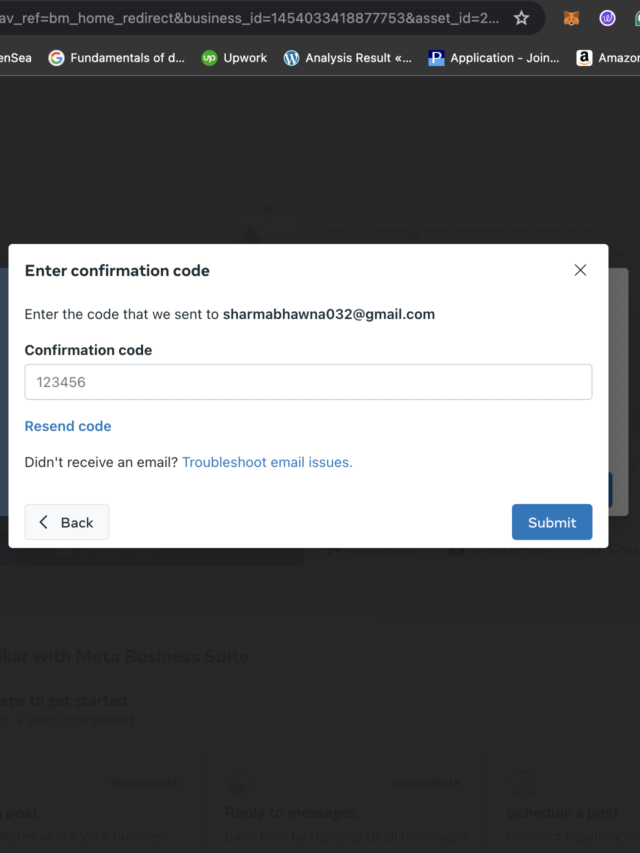640x853 pixels.
Task: Click the Google icon on Fundamentals bookmark
Action: click(x=57, y=58)
